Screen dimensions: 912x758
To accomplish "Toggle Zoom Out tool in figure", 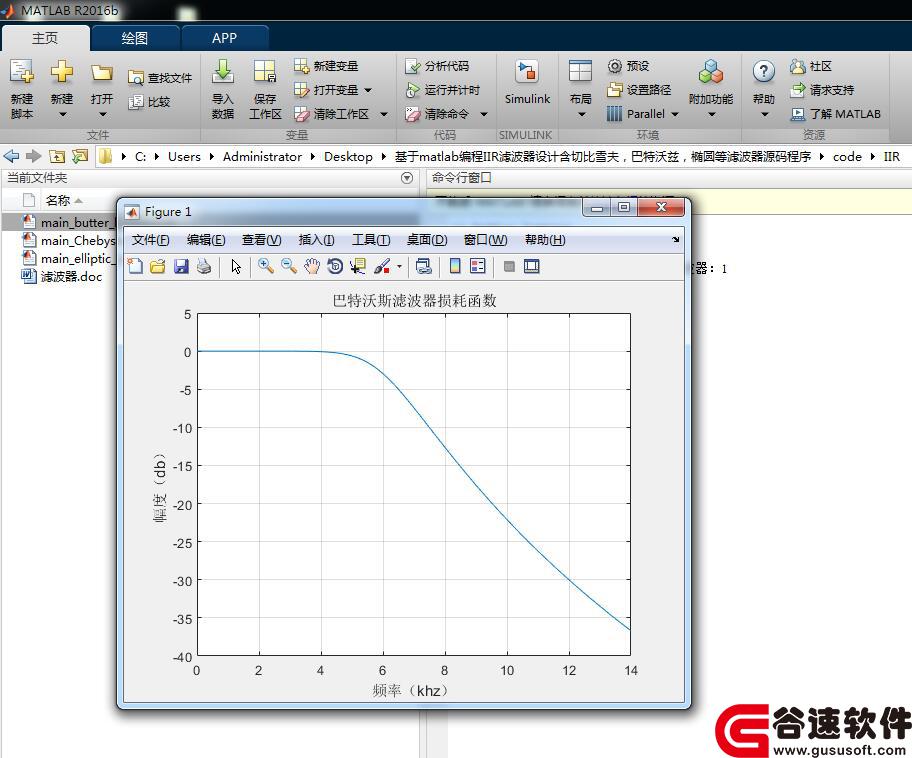I will pyautogui.click(x=289, y=266).
